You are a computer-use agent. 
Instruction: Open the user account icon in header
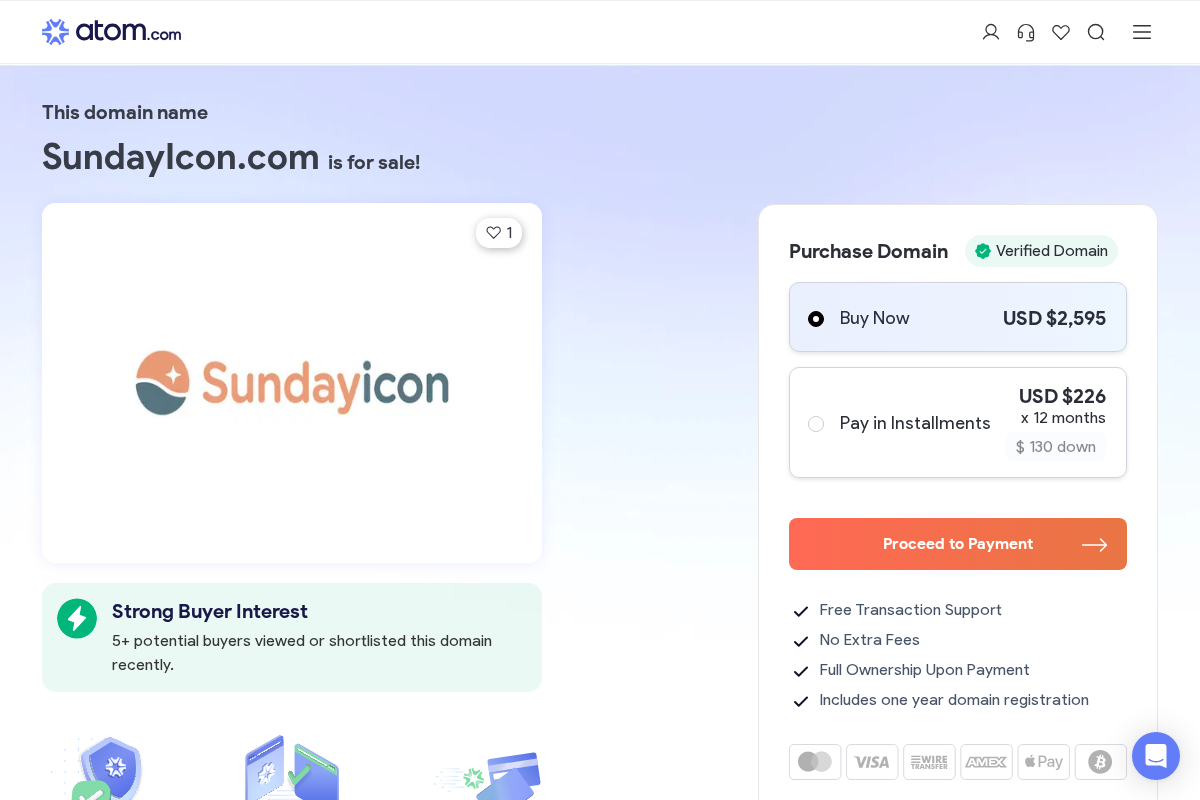pyautogui.click(x=991, y=32)
